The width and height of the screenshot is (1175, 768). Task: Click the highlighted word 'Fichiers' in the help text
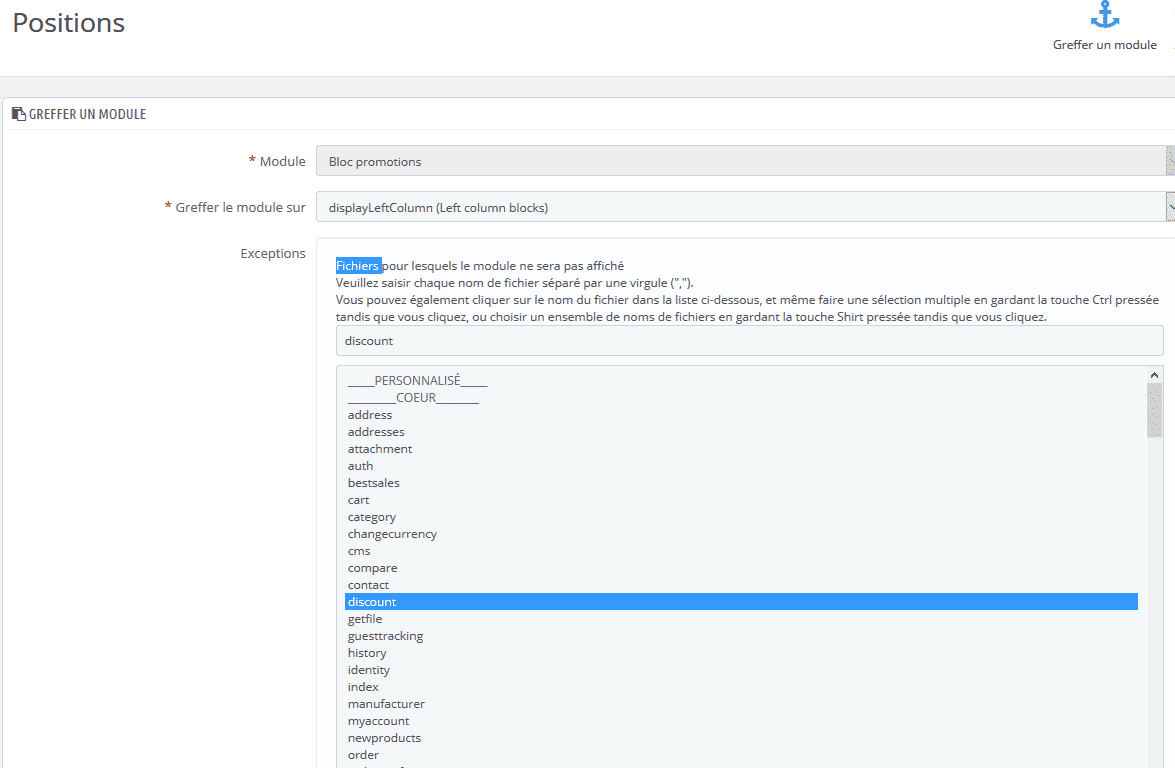click(357, 265)
